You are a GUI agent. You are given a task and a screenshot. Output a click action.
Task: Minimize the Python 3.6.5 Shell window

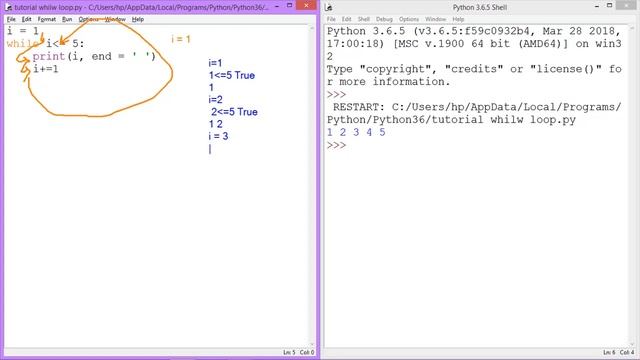[597, 6]
